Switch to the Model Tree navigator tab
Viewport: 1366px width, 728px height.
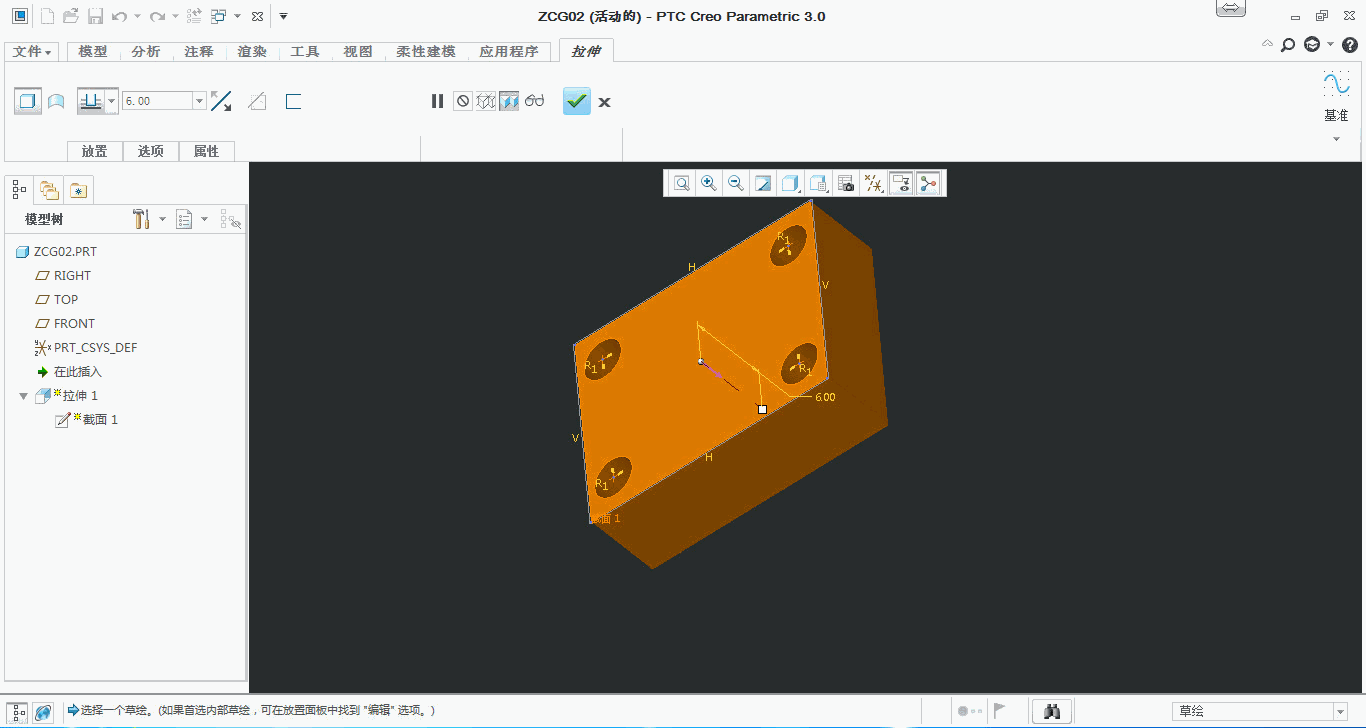click(x=19, y=188)
